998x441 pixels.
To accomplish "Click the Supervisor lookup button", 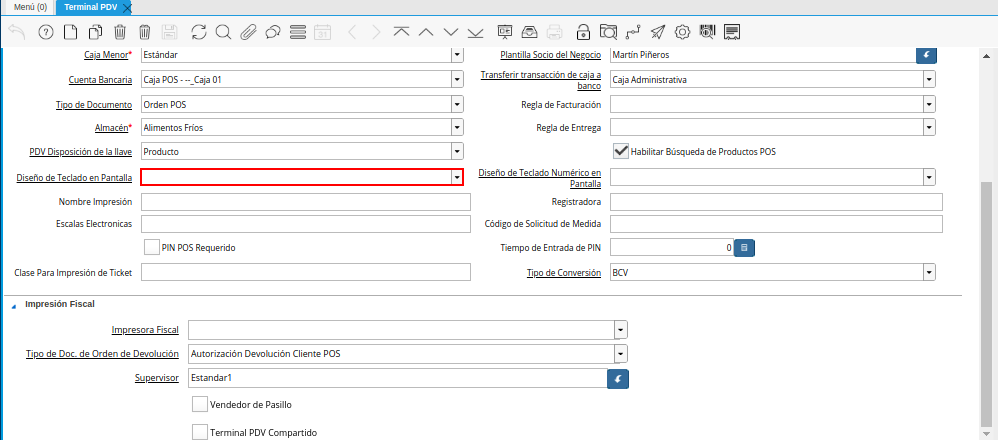I will 618,379.
